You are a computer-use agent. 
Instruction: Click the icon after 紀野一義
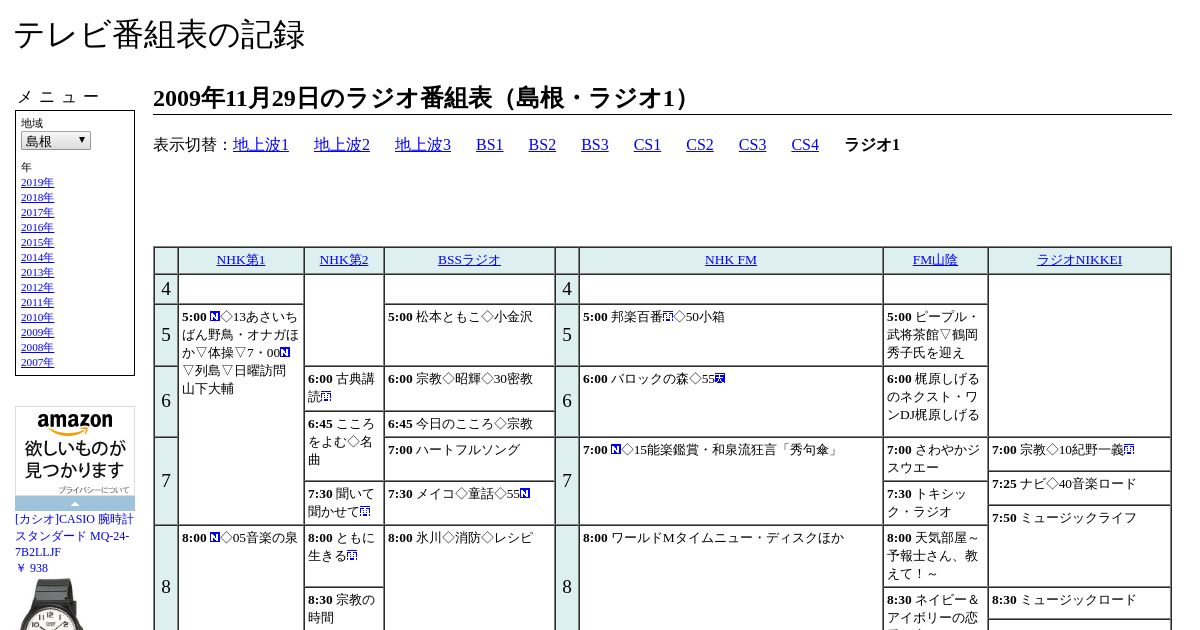tap(1129, 450)
